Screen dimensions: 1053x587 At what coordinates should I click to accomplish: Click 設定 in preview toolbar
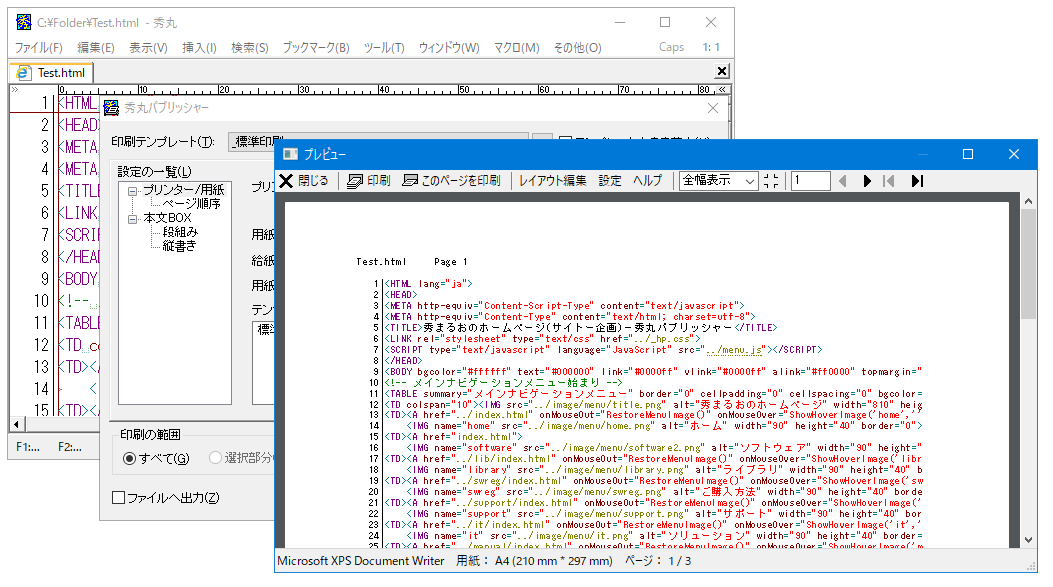pyautogui.click(x=610, y=181)
